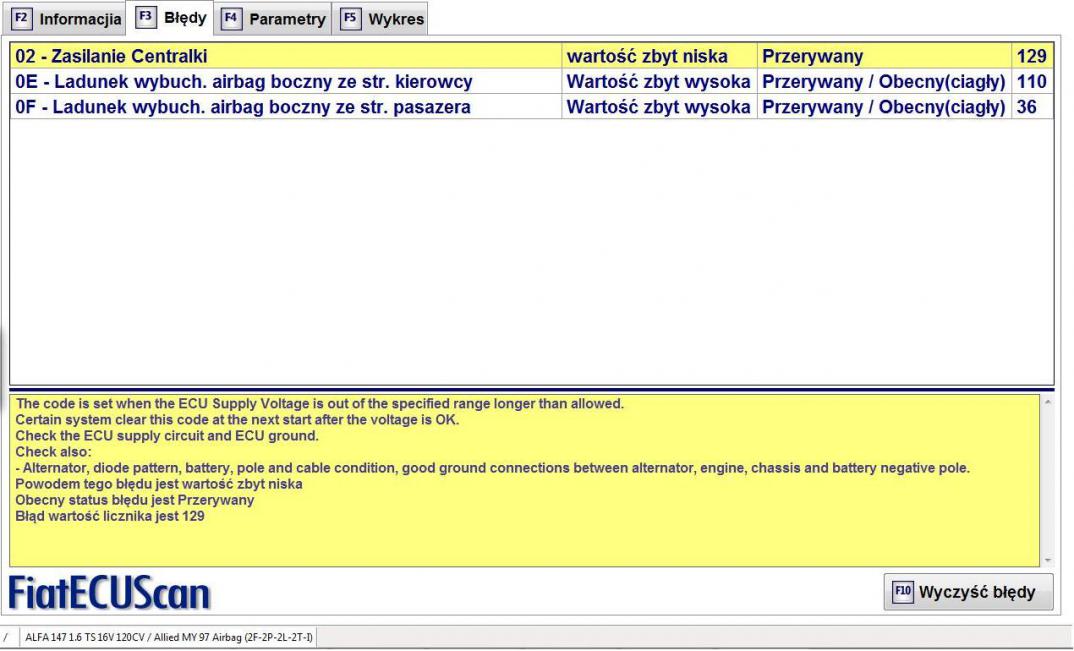The image size is (1074, 651).
Task: Click the F3 key icon
Action: coord(145,17)
